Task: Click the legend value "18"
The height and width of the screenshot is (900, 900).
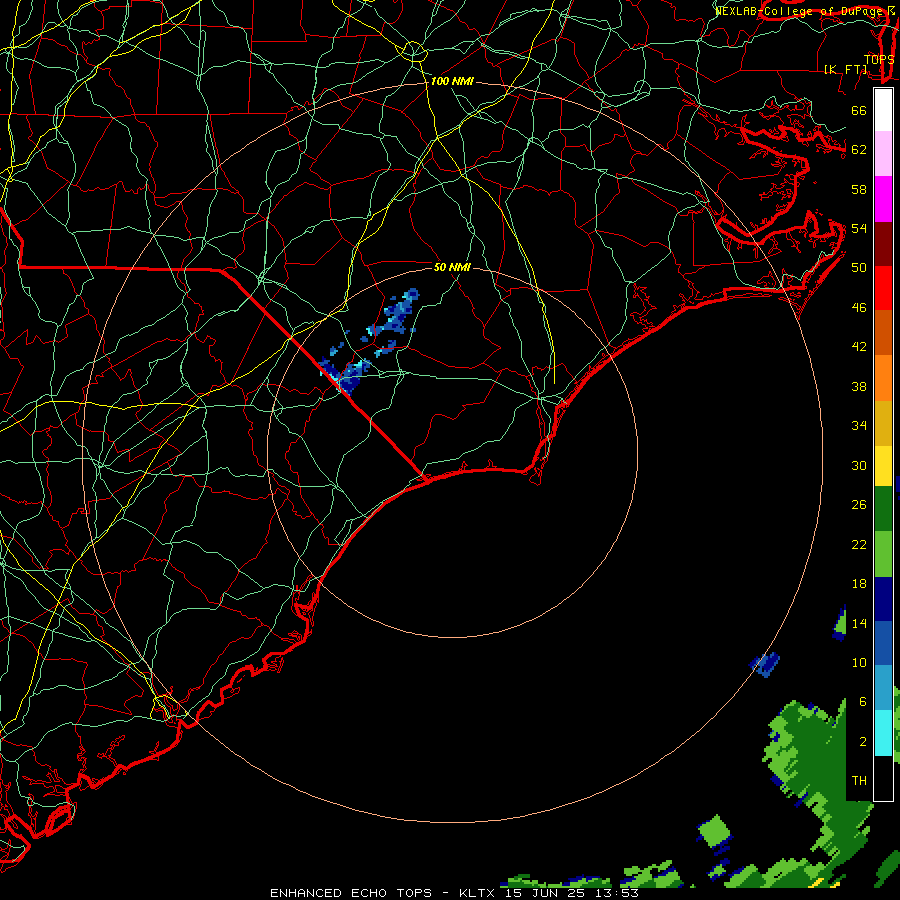Action: coord(859,584)
